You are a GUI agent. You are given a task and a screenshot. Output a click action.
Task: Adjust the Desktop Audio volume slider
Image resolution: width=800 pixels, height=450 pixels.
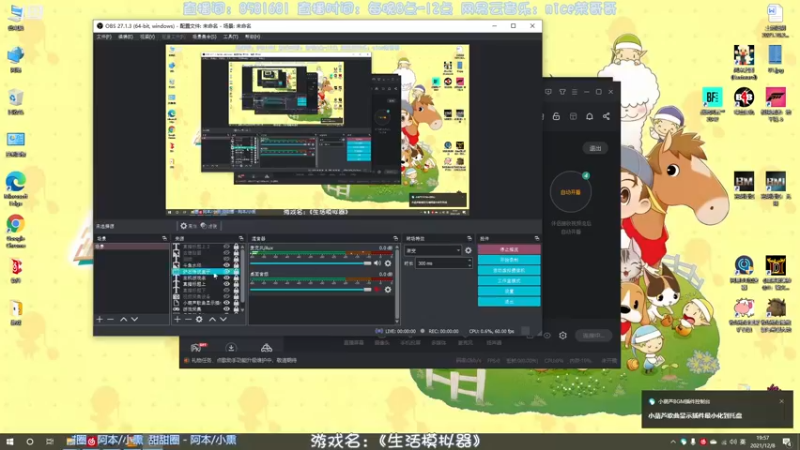pyautogui.click(x=311, y=290)
